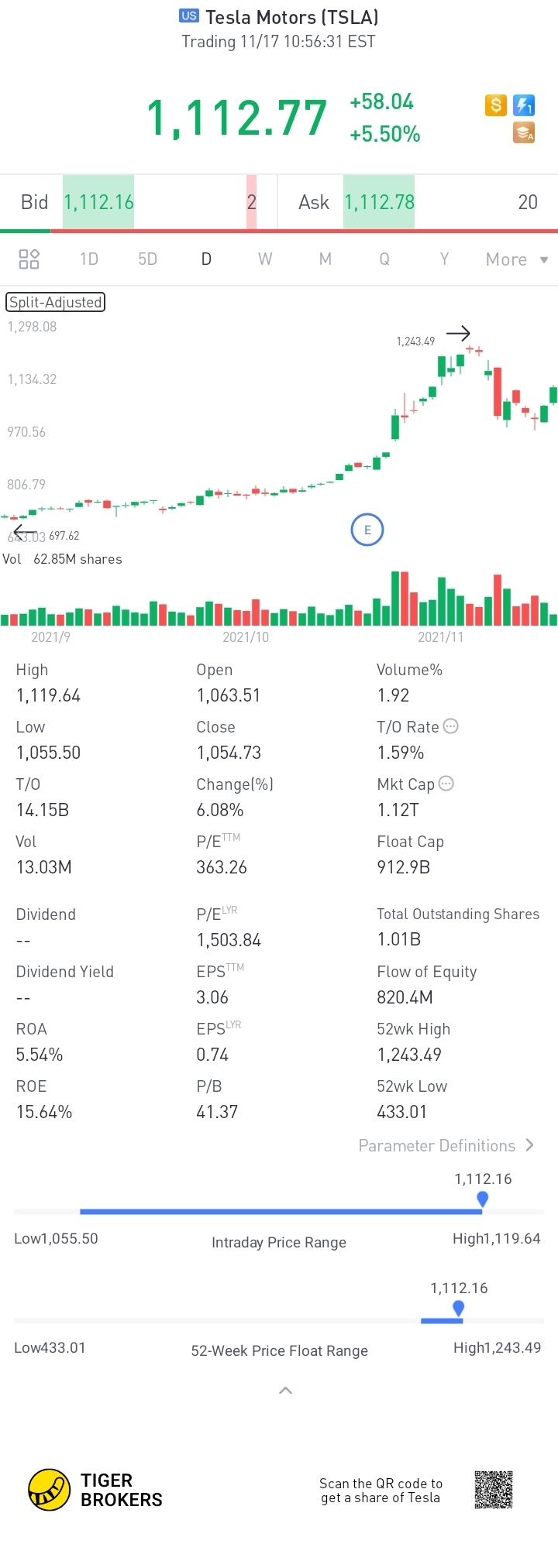Tap the Open value 1,063.51
This screenshot has width=558, height=1568.
coord(229,695)
